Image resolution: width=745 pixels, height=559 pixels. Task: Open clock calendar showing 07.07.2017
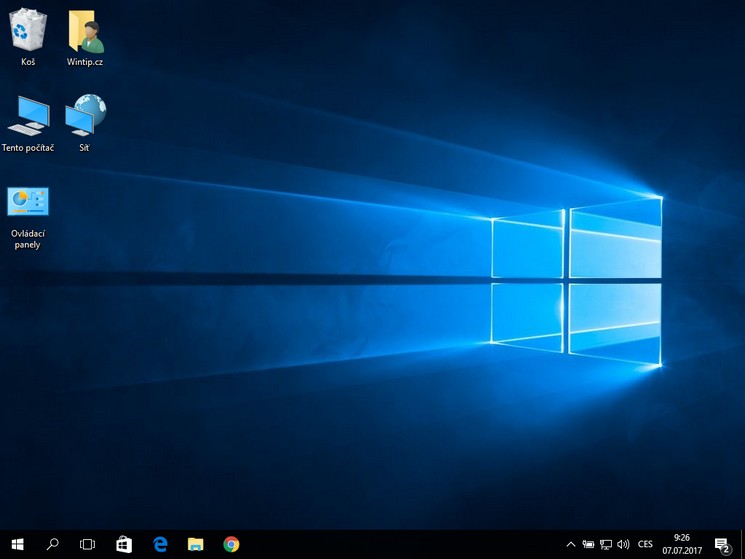click(x=682, y=544)
